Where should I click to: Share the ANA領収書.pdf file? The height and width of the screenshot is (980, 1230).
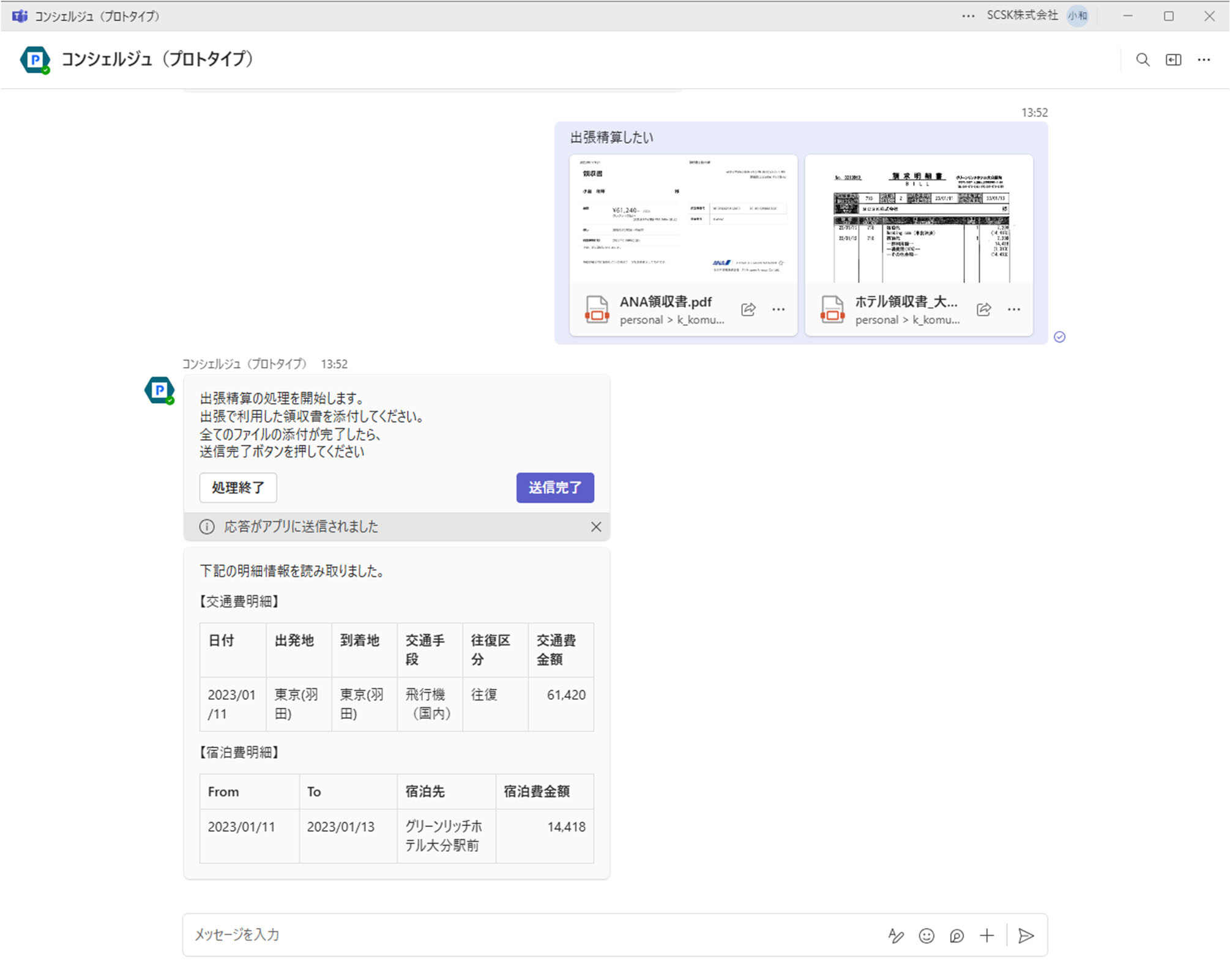[x=748, y=310]
